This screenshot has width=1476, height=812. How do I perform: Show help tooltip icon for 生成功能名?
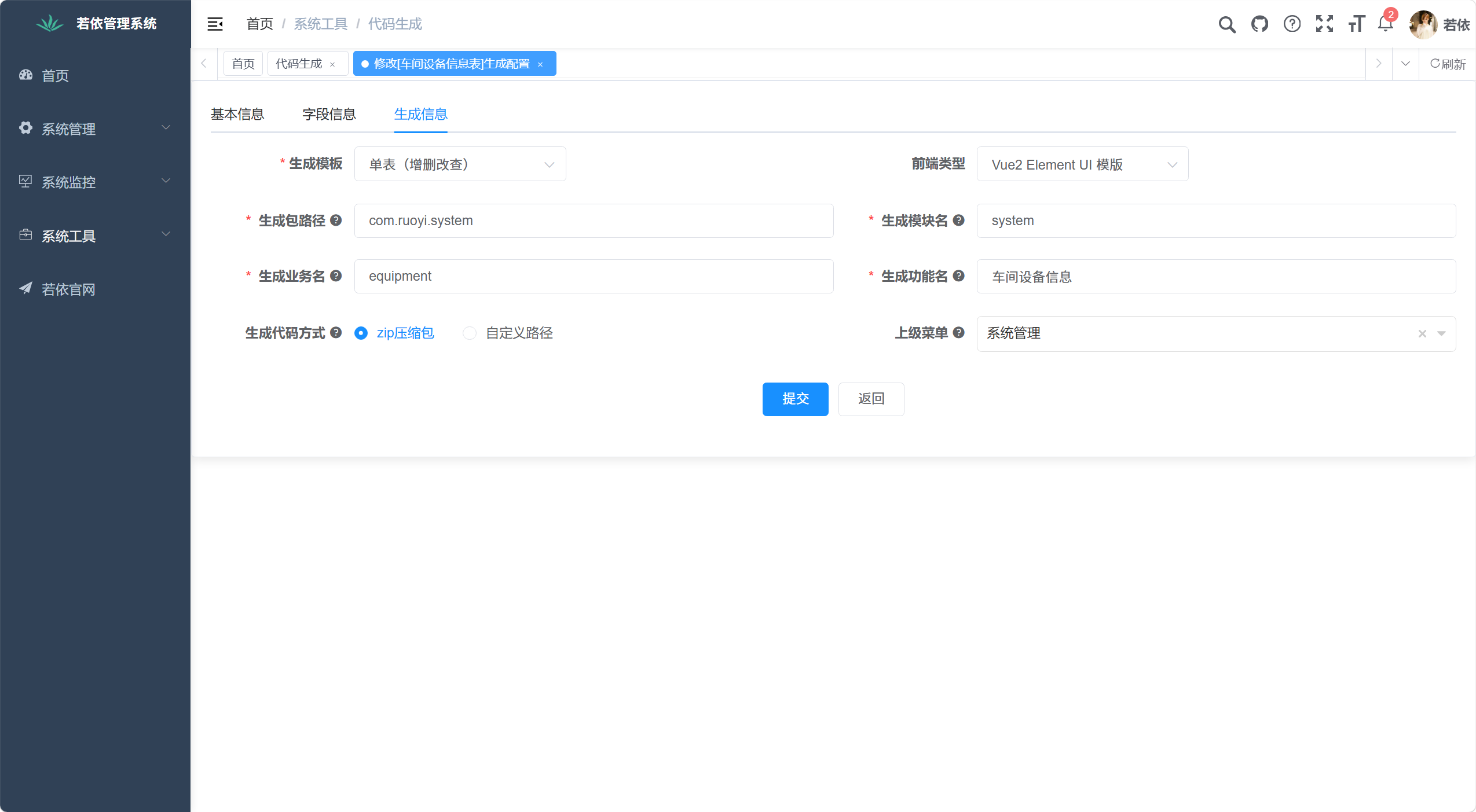point(958,275)
